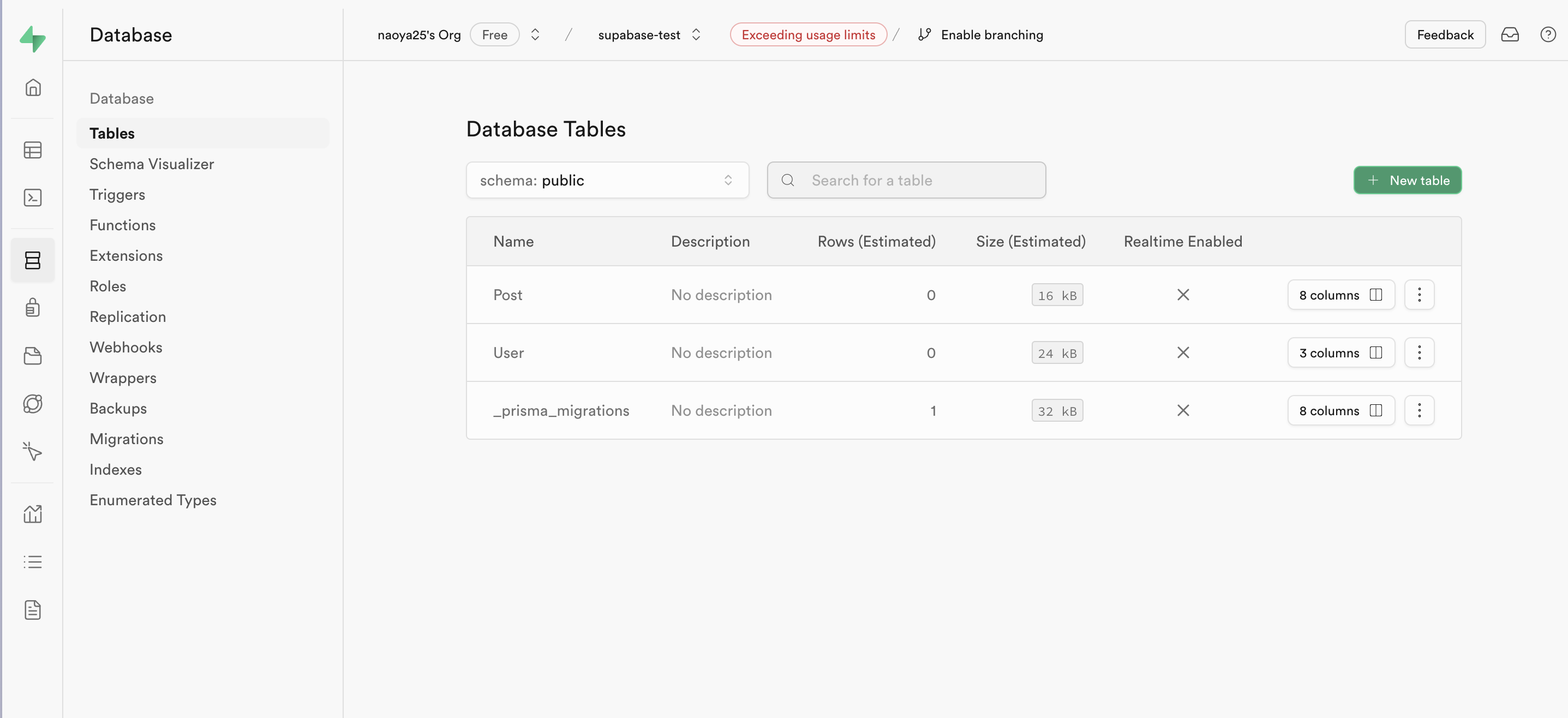Select Schema Visualizer in the sidebar
The image size is (1568, 718).
(x=152, y=164)
